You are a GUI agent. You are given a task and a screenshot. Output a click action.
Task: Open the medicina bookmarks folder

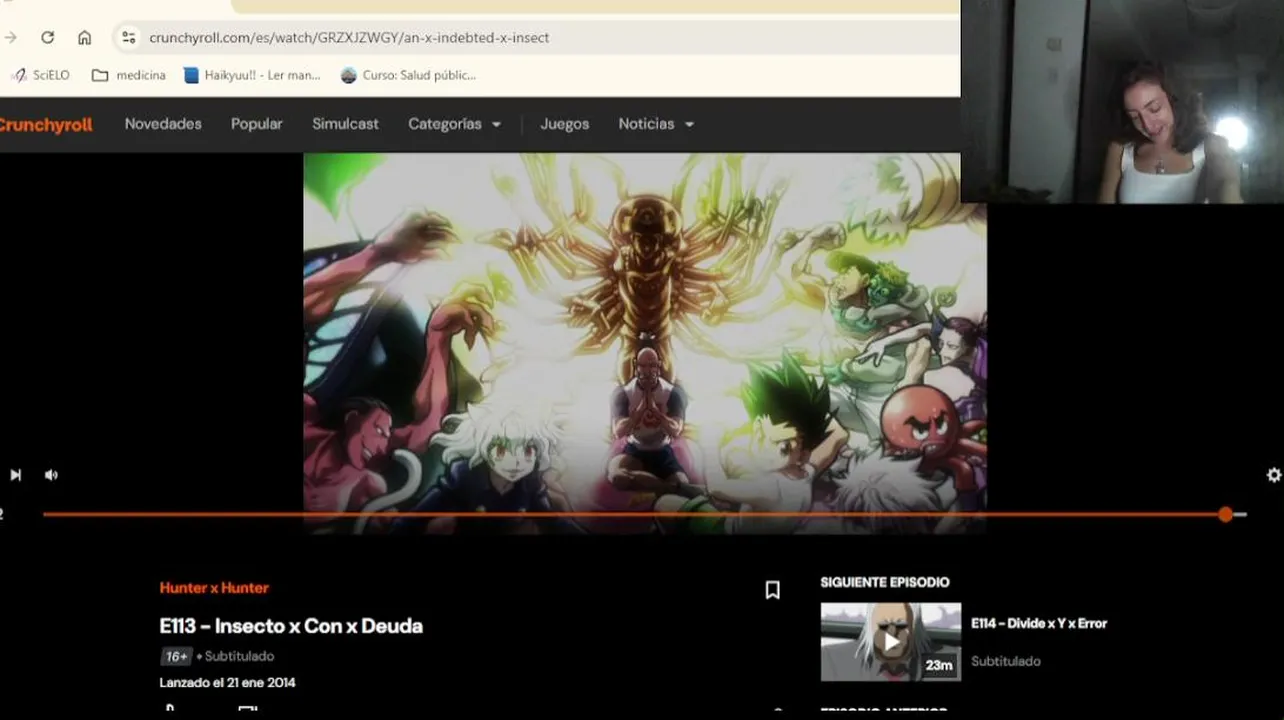pos(128,75)
